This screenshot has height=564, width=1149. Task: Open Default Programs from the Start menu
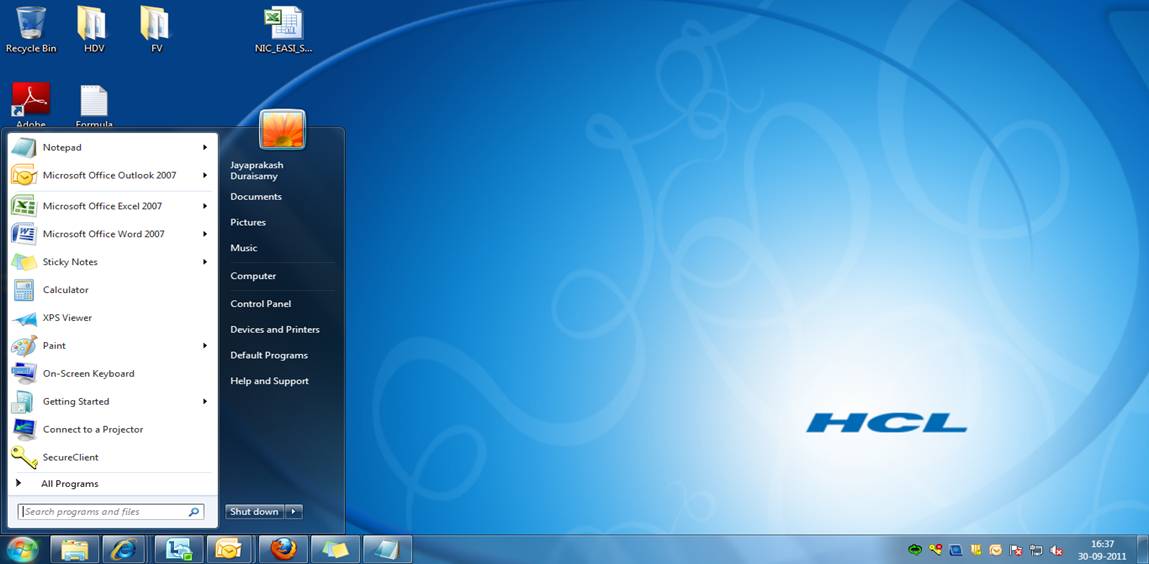(269, 355)
